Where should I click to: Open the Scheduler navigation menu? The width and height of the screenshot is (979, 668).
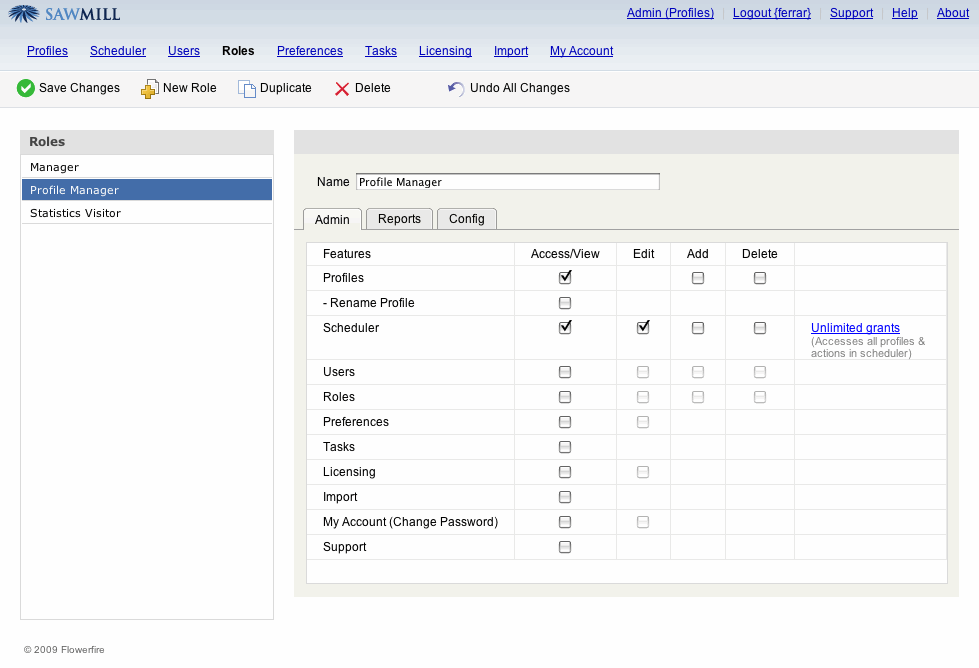click(118, 51)
